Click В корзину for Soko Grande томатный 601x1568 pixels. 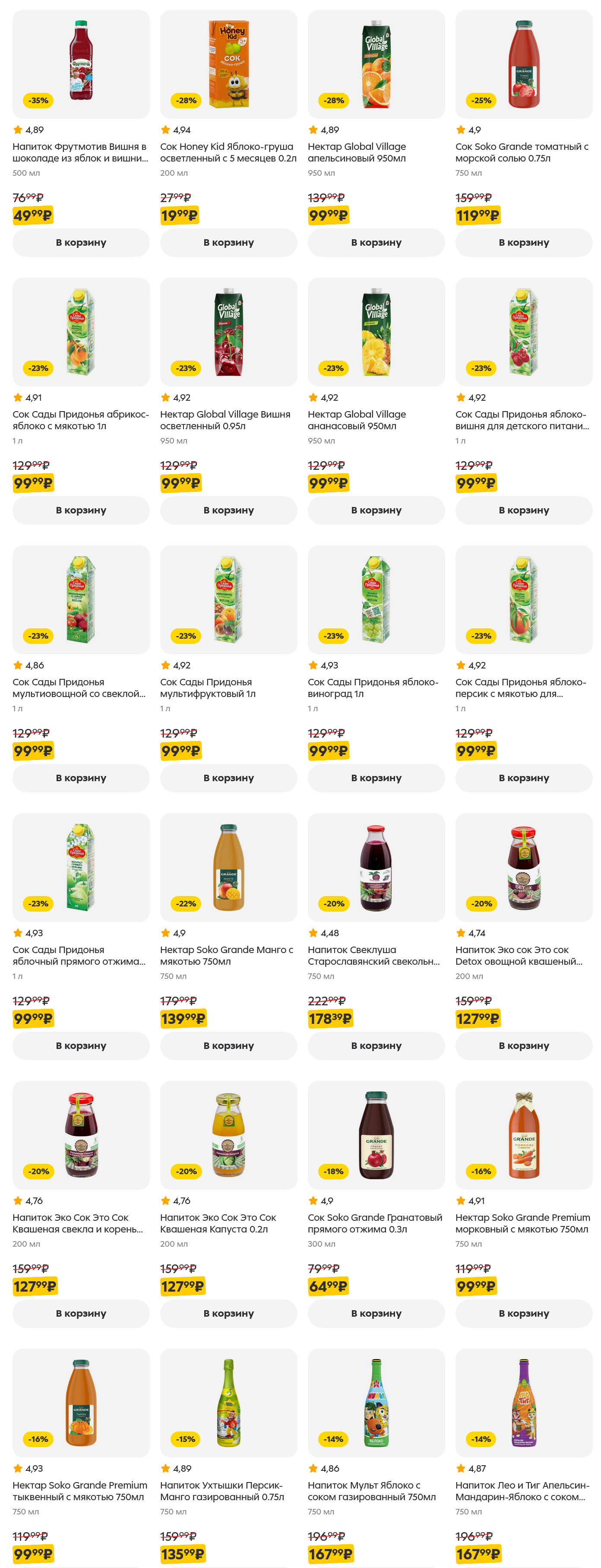click(523, 242)
